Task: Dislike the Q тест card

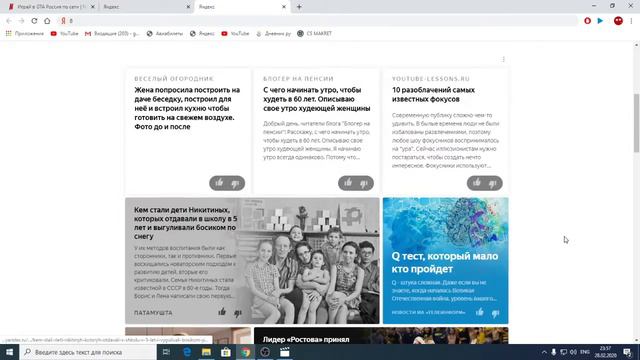Action: pos(496,313)
